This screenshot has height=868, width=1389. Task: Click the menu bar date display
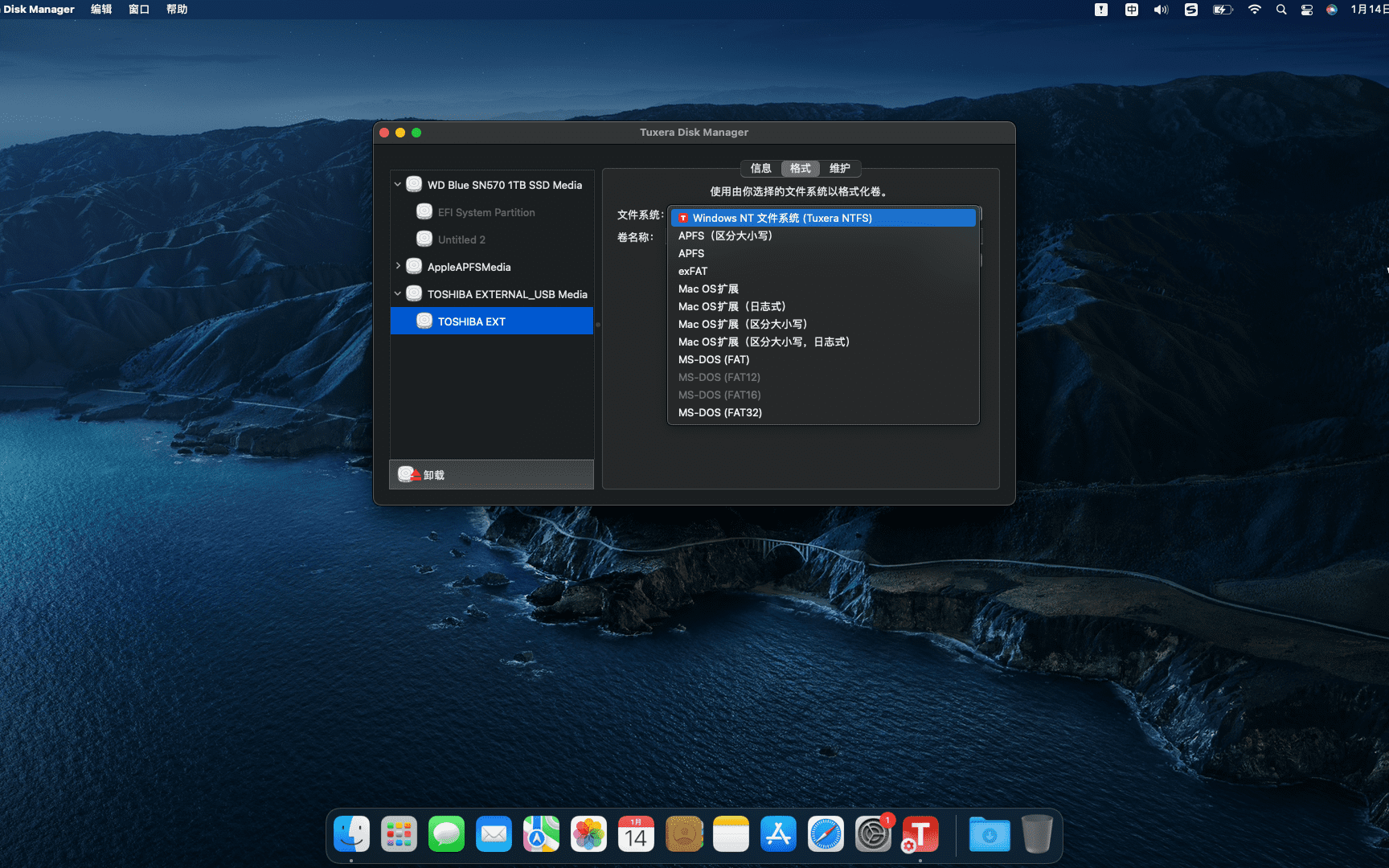1369,10
